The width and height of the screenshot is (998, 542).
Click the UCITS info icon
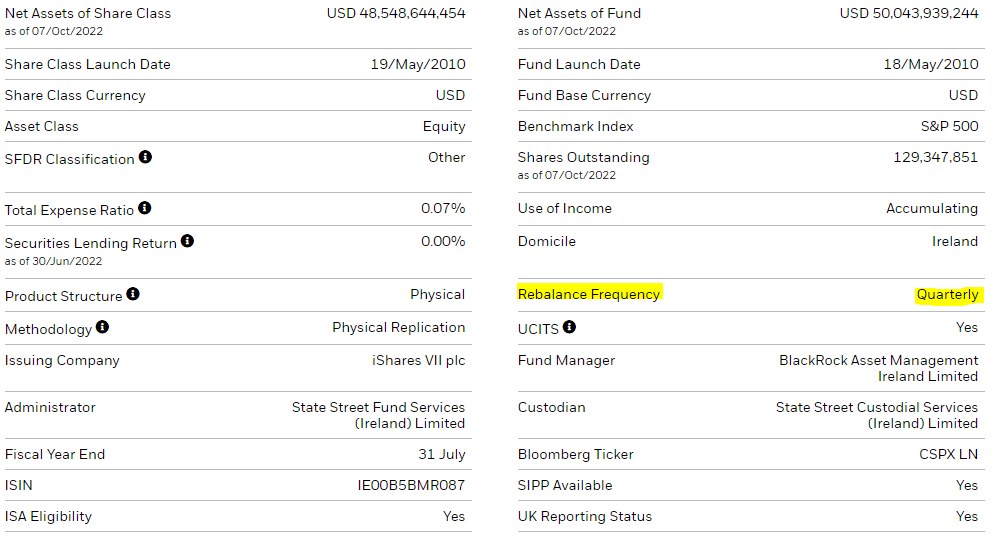click(569, 327)
